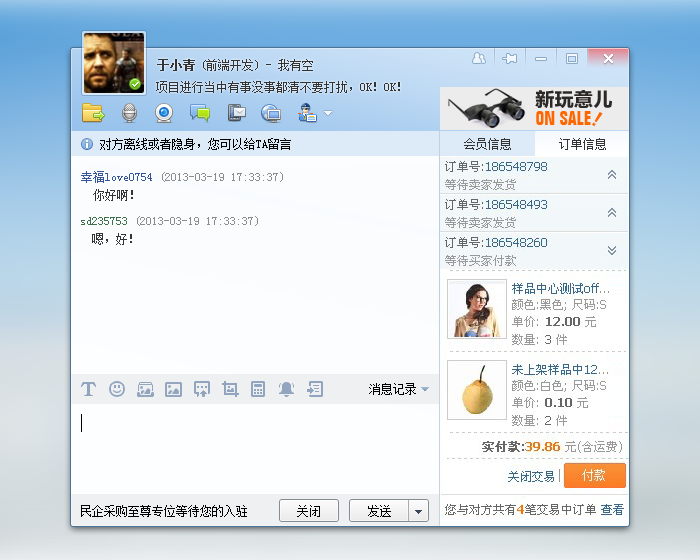Open the font formatting T tool
Viewport: 700px width, 560px height.
(88, 389)
